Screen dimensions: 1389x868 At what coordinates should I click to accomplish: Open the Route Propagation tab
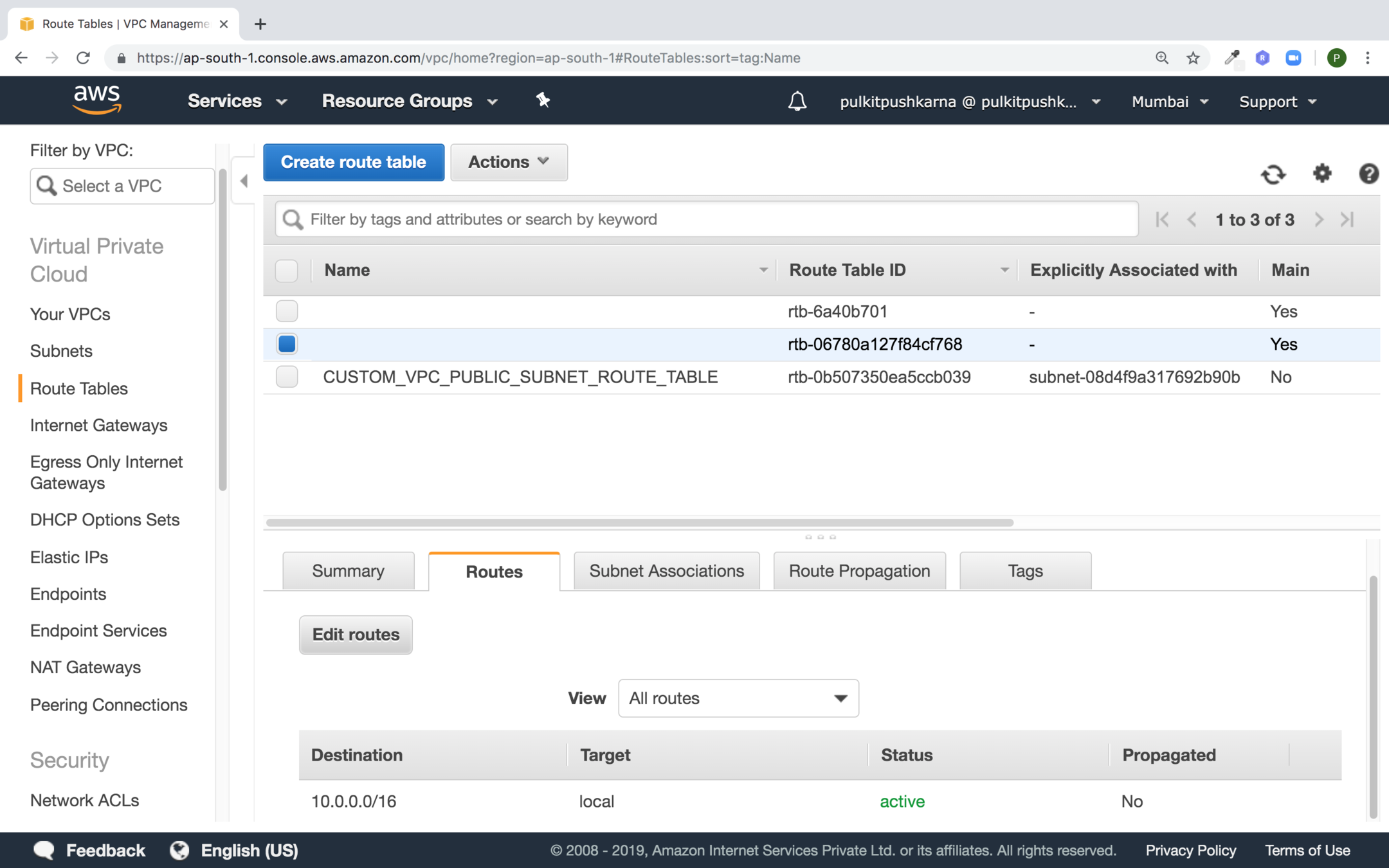859,571
